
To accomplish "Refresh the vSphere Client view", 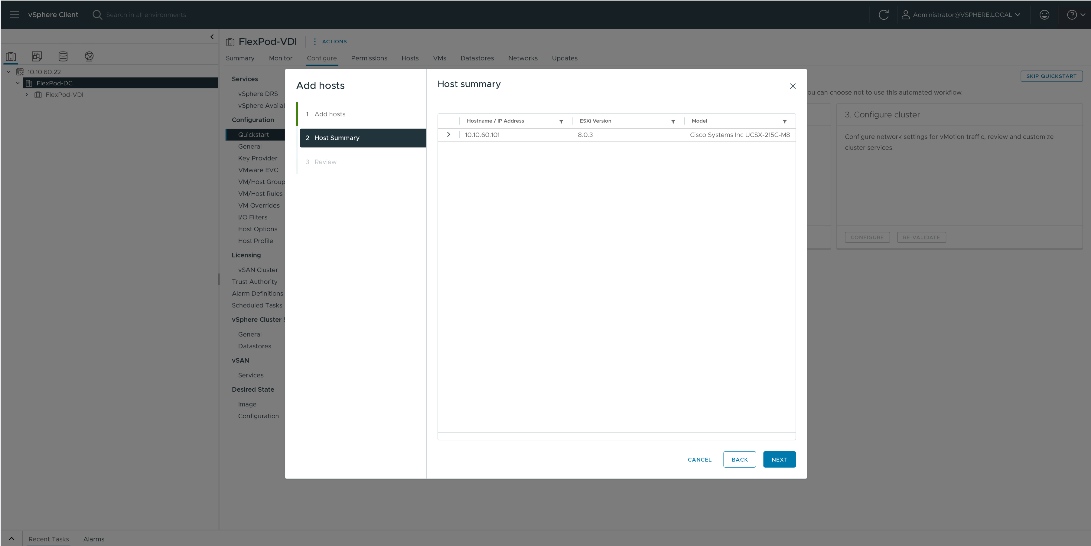I will tap(884, 15).
